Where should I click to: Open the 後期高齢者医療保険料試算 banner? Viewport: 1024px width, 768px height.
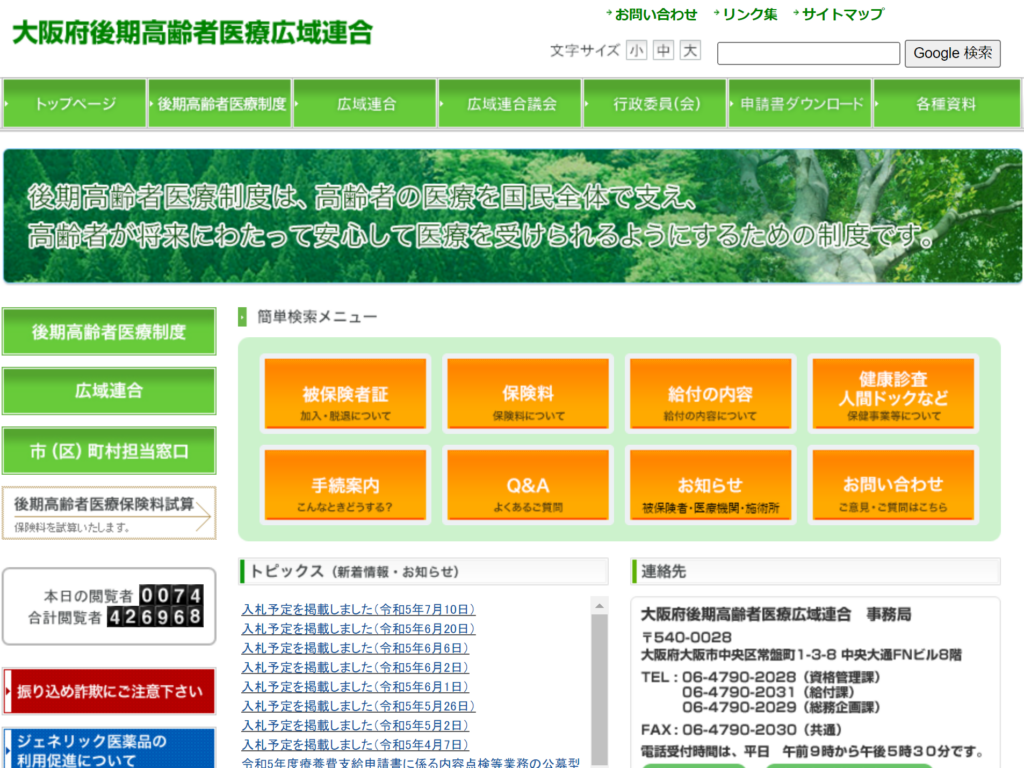point(109,513)
